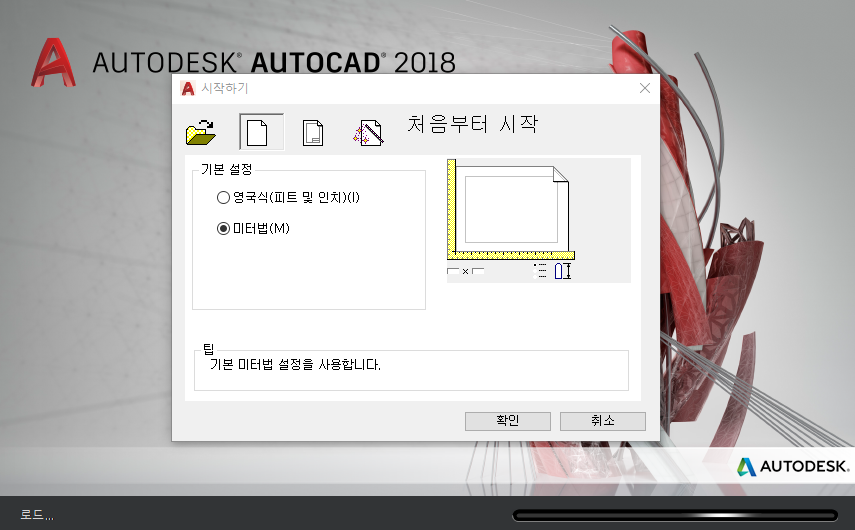Open a drawing with the folder icon
Viewport: 855px width, 530px height.
(x=201, y=132)
